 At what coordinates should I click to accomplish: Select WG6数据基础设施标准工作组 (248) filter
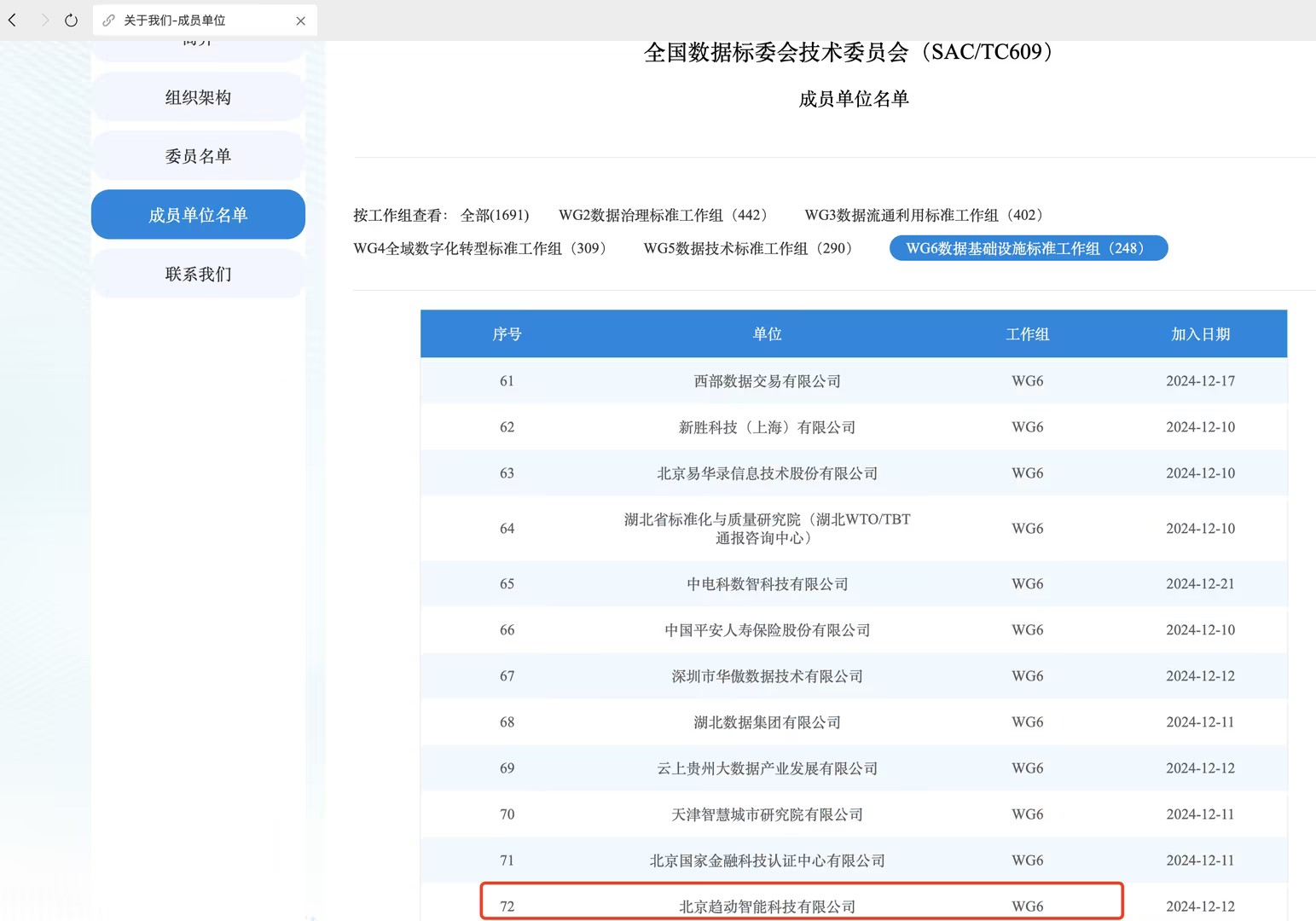point(1029,248)
